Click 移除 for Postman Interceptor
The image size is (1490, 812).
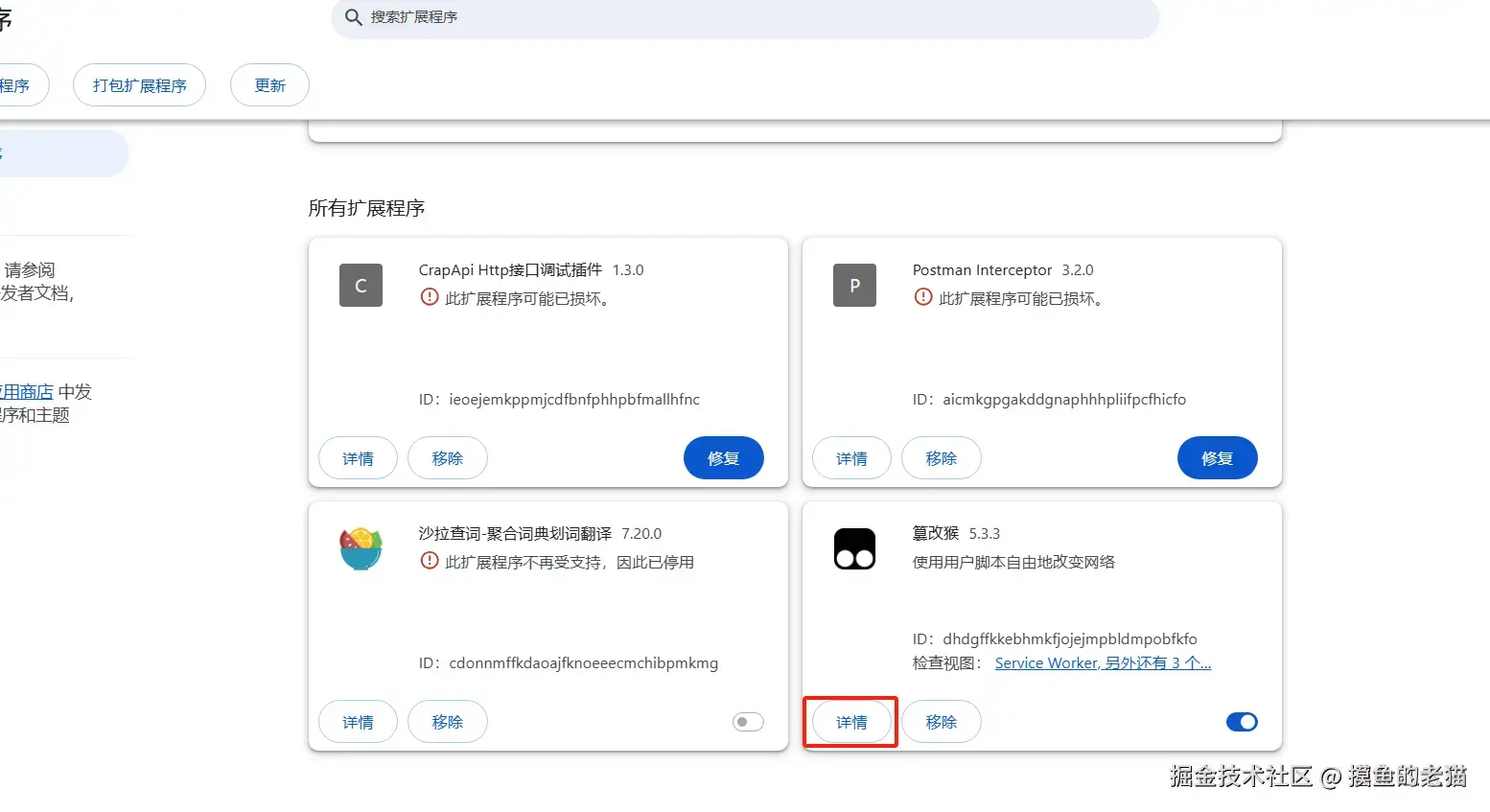pos(942,458)
